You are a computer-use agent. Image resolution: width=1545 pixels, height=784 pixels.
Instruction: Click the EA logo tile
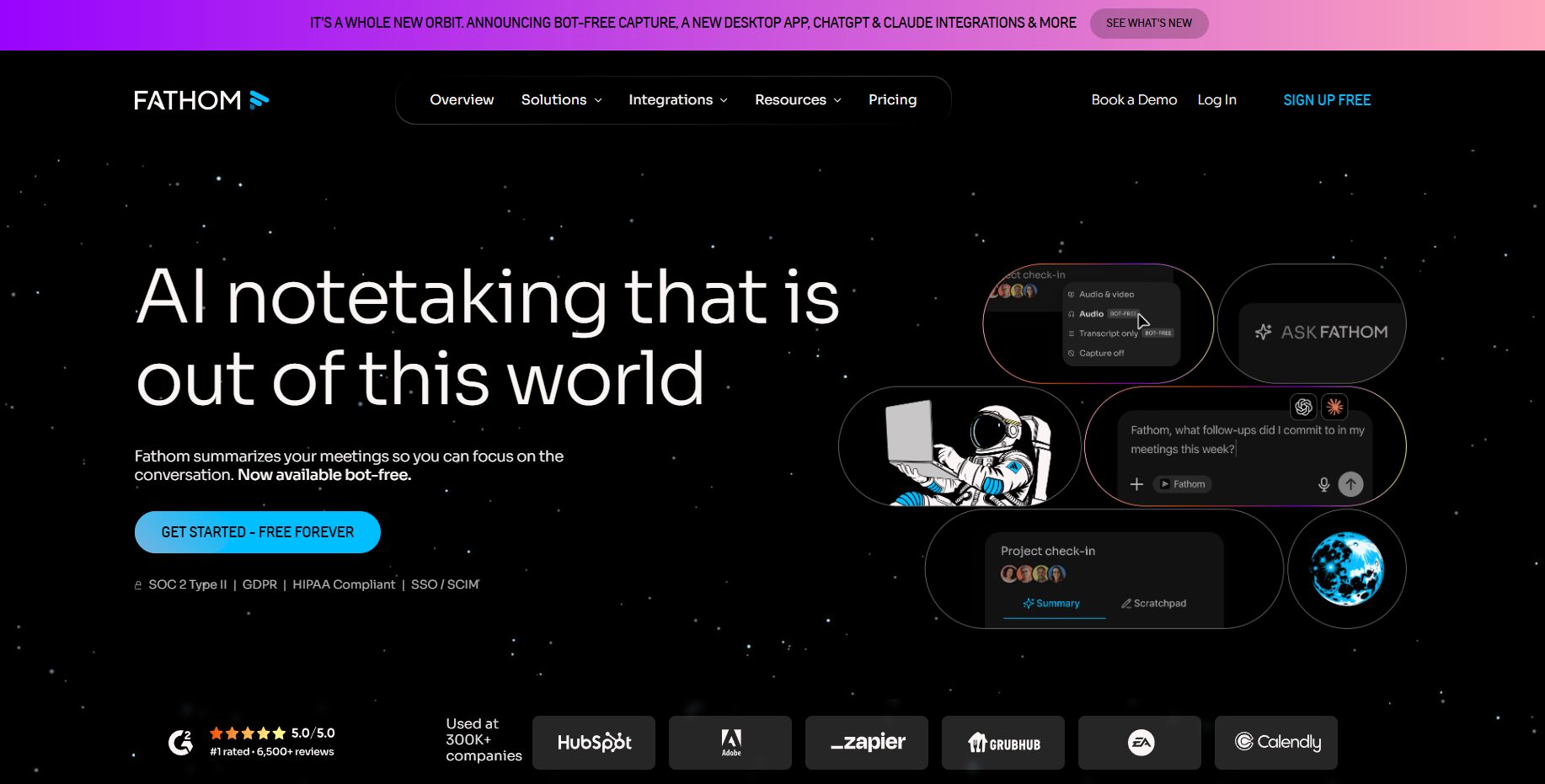point(1140,743)
